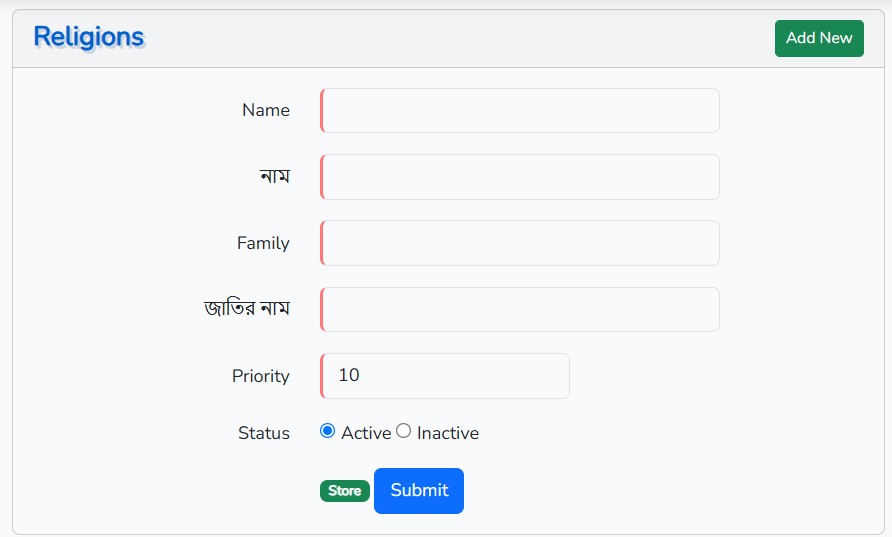This screenshot has width=892, height=537.
Task: Click the Religions page heading
Action: (x=89, y=37)
